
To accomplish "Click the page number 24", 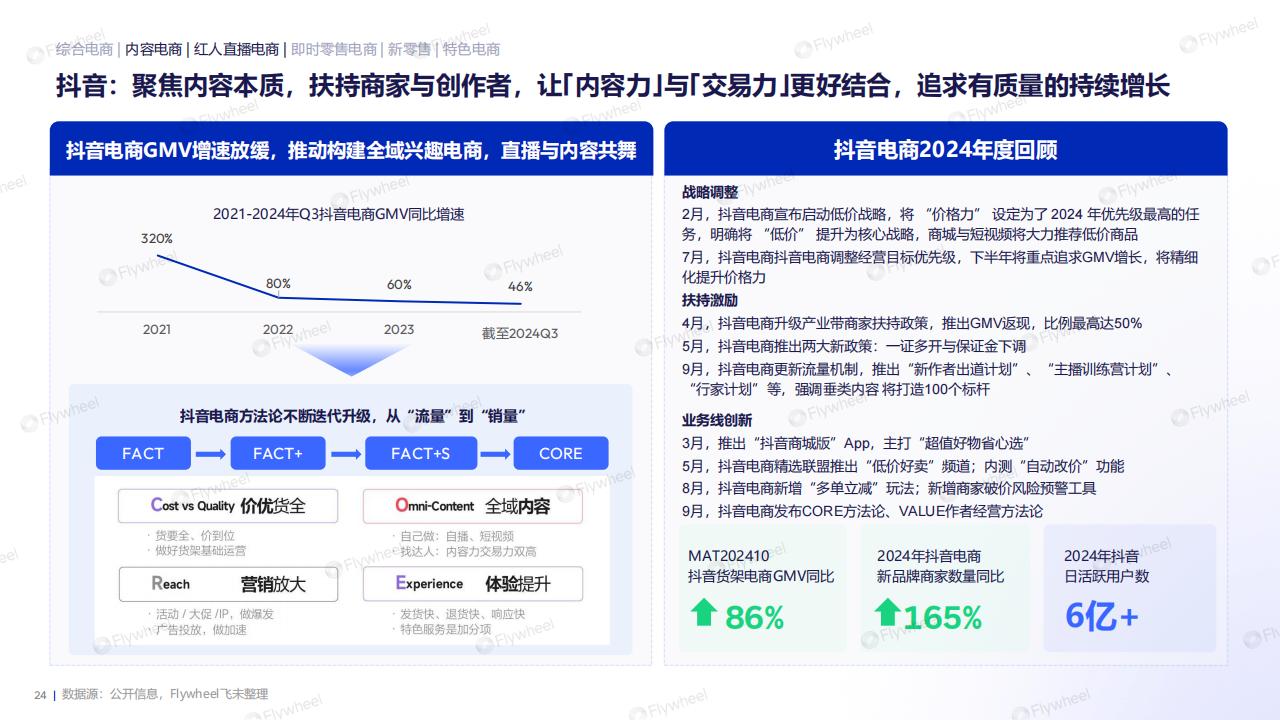I will [40, 694].
